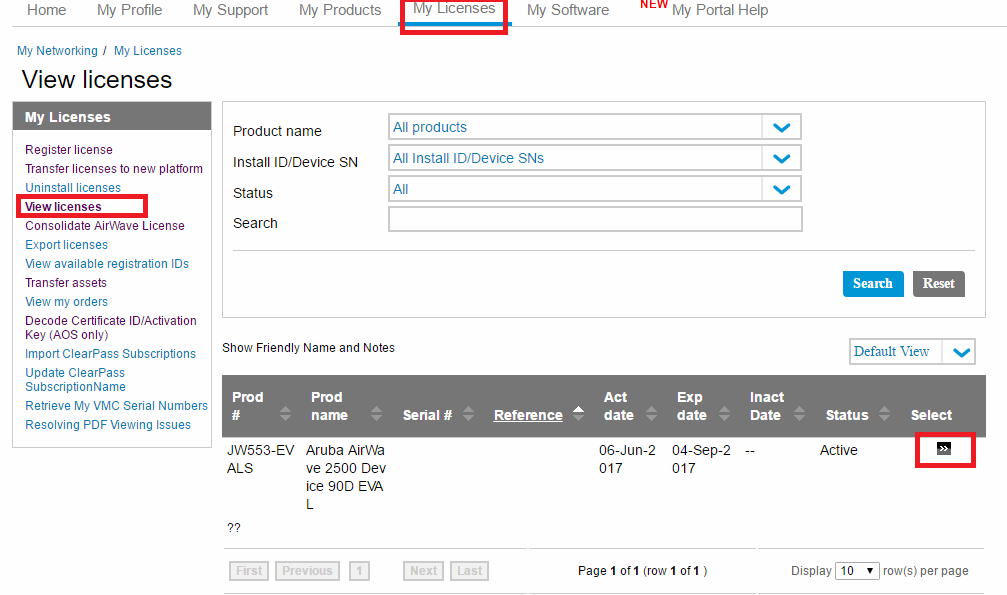
Task: Click the 06-Jun-2017 activation date
Action: point(627,459)
